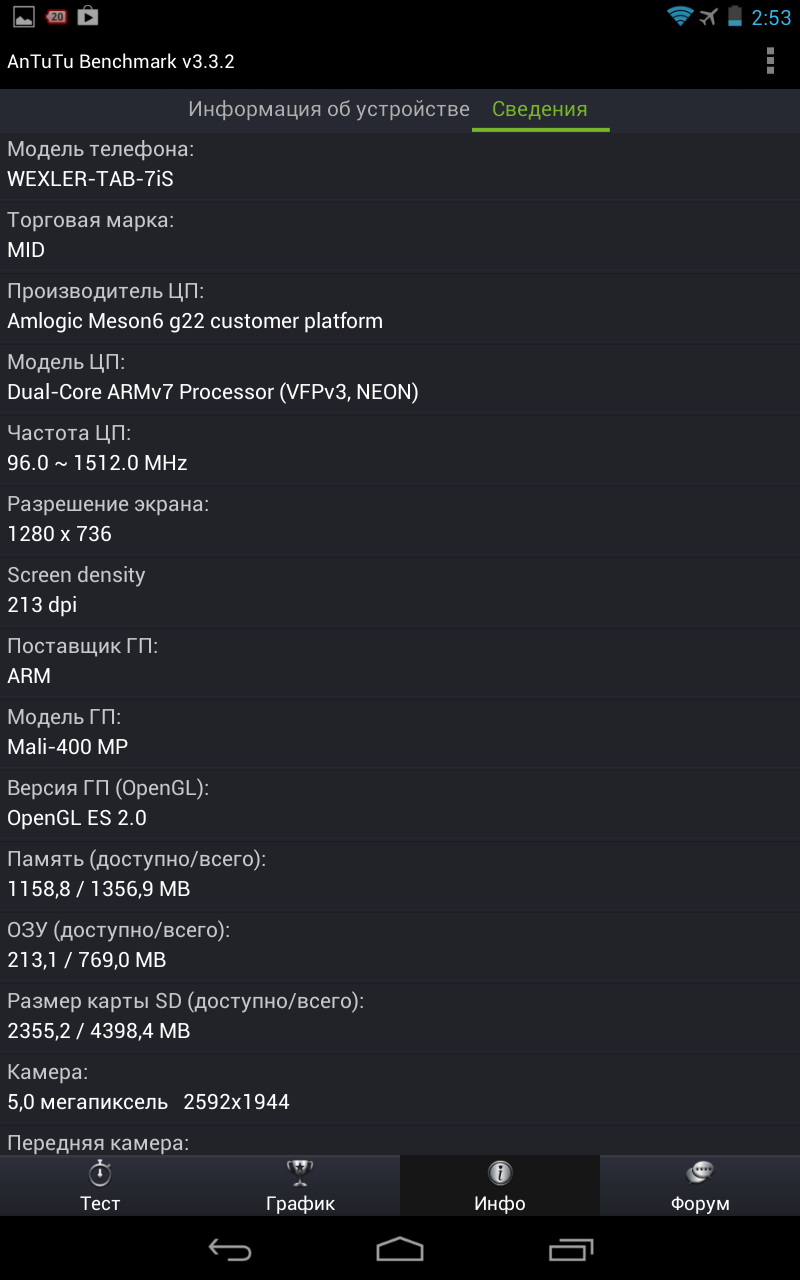Open the recent apps navigation button

571,1249
